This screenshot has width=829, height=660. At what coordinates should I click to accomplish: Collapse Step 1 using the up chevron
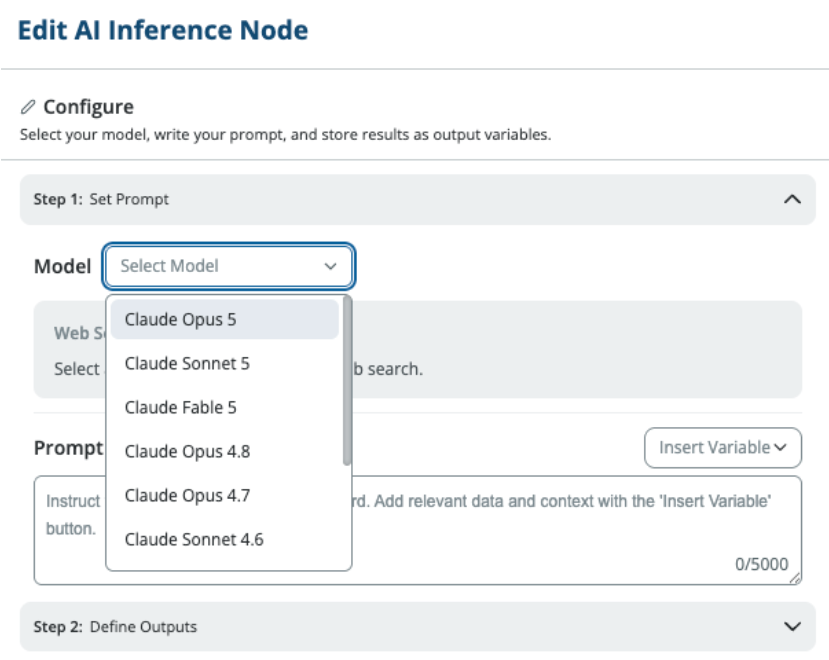point(791,199)
